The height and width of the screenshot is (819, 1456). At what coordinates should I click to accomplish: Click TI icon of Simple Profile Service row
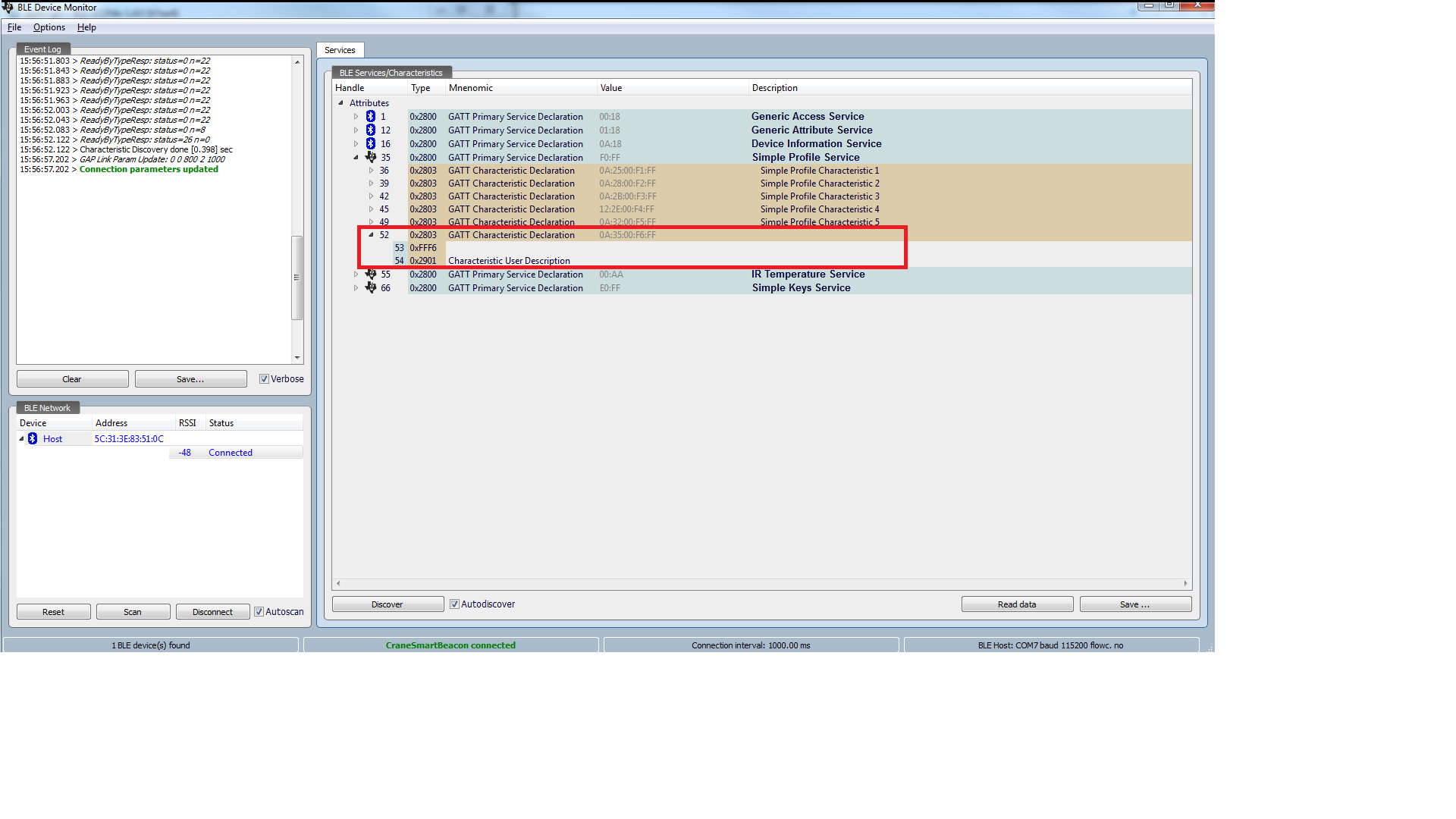point(371,158)
